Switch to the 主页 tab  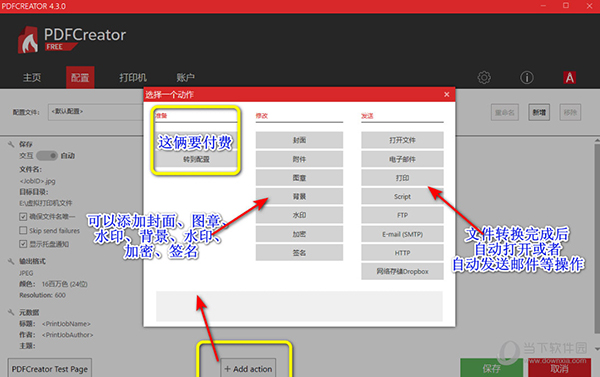click(32, 78)
